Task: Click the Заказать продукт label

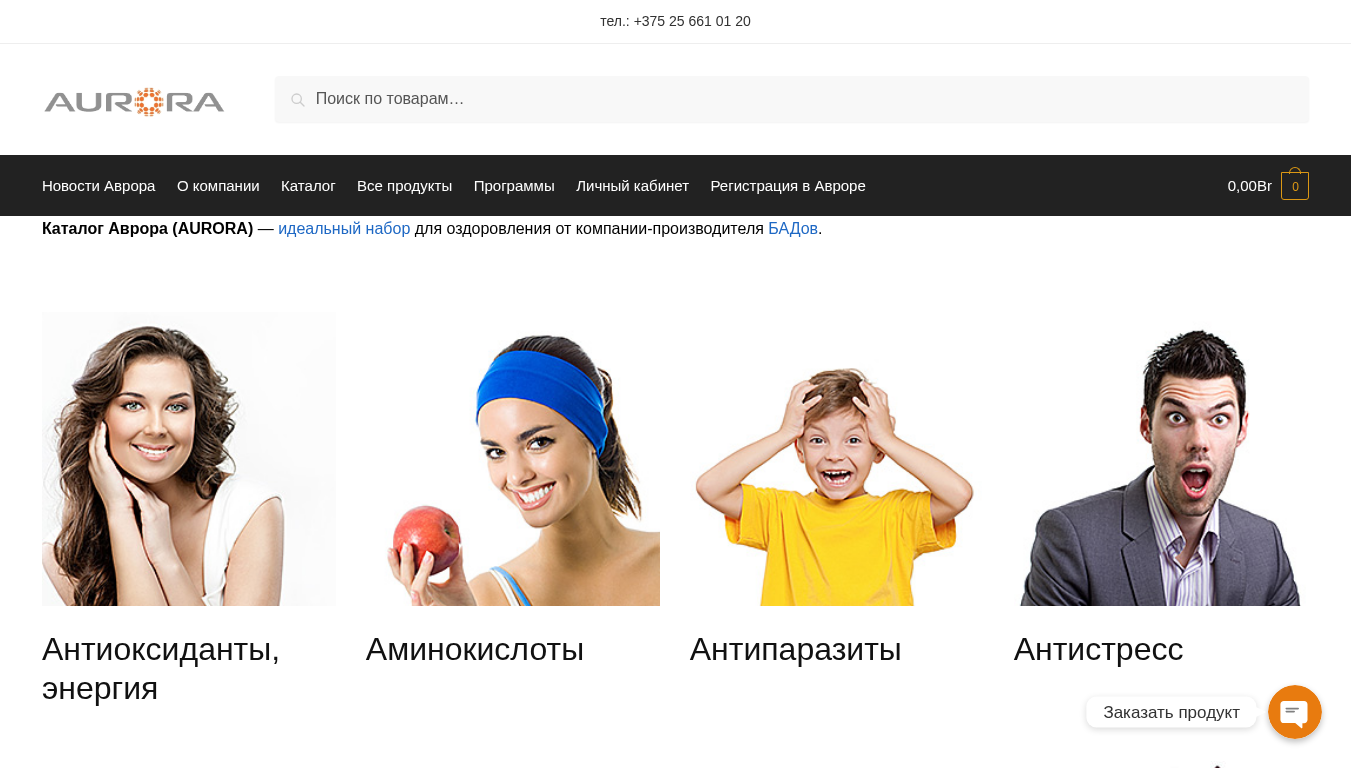Action: (x=1171, y=712)
